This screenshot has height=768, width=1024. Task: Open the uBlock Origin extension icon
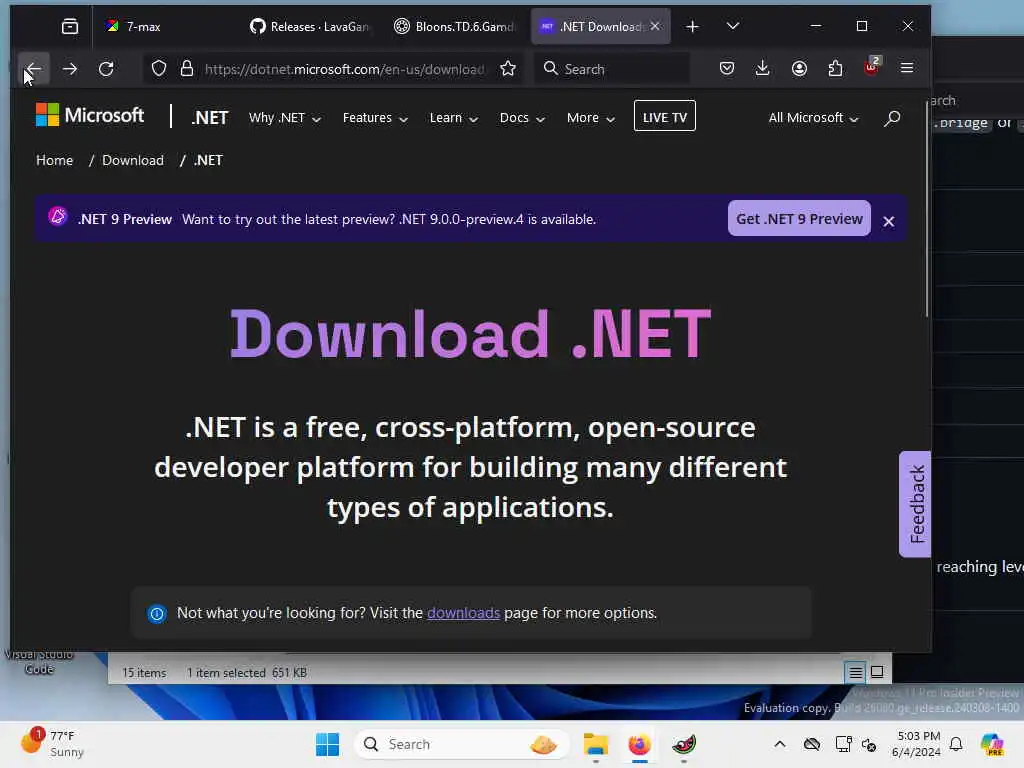(x=872, y=67)
